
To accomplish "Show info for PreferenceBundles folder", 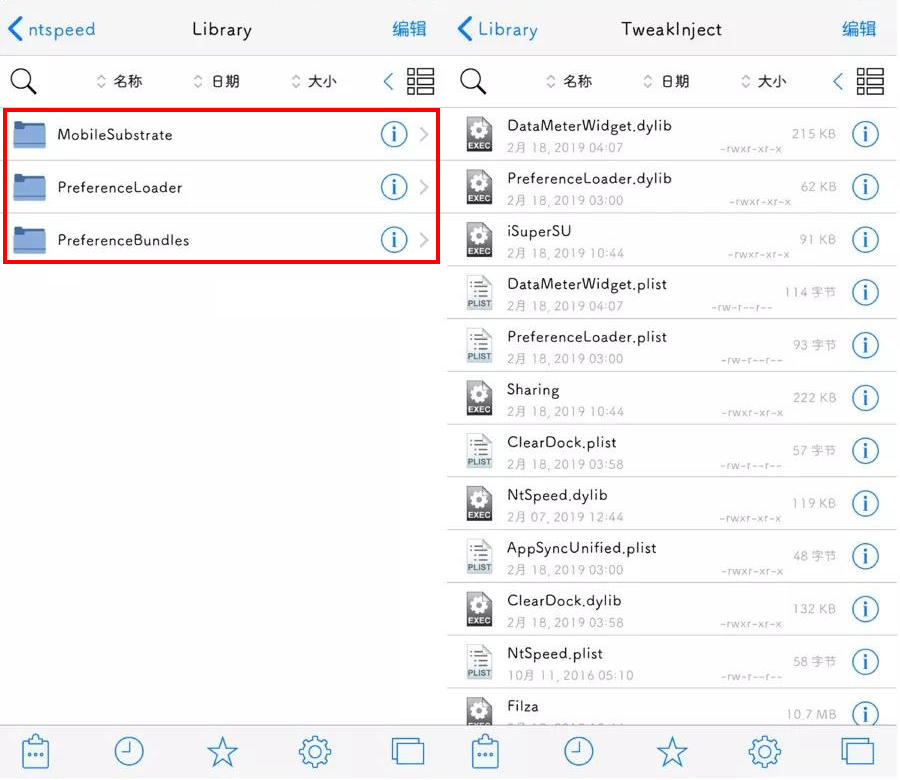I will pyautogui.click(x=394, y=240).
